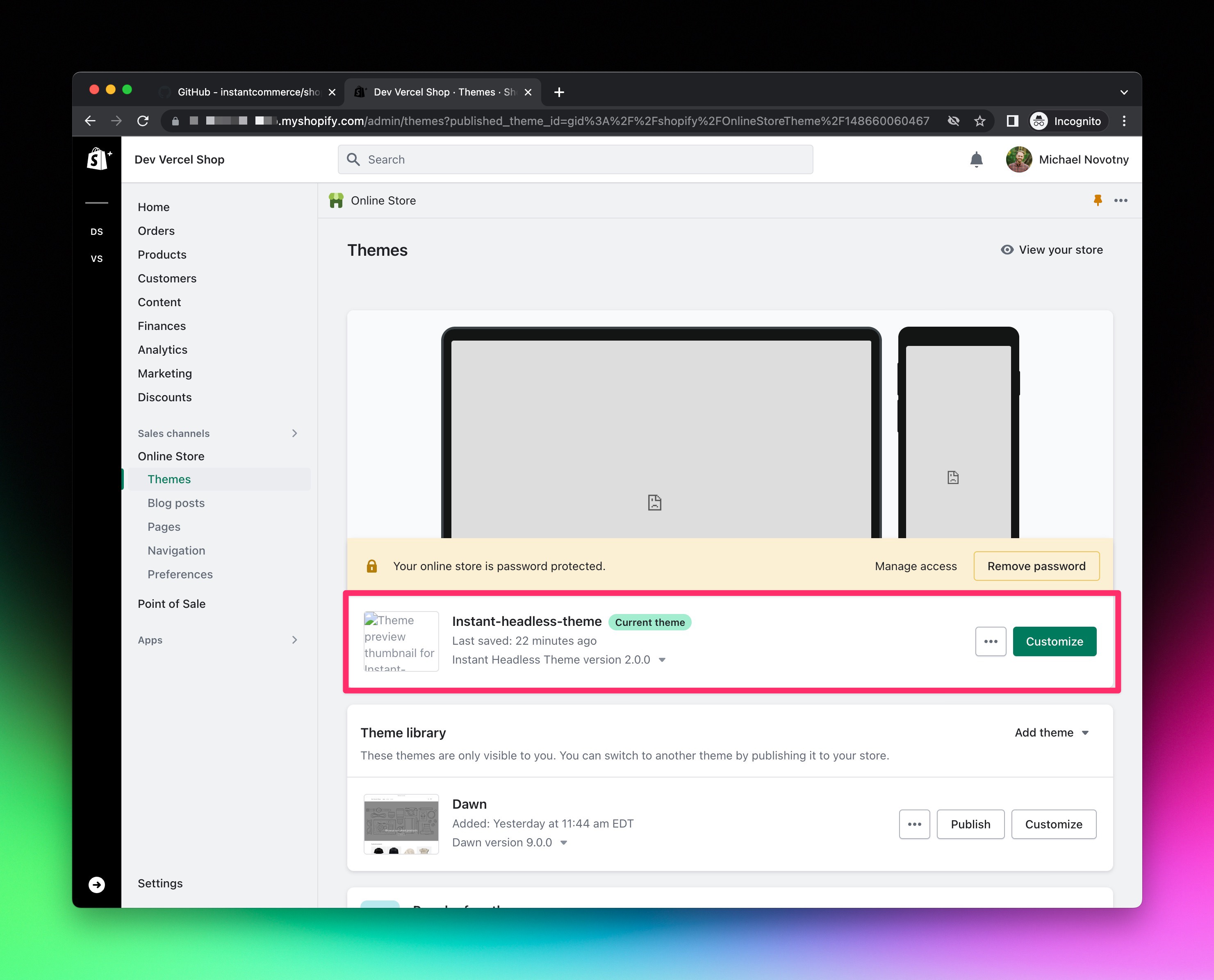
Task: Reload the page
Action: (143, 121)
